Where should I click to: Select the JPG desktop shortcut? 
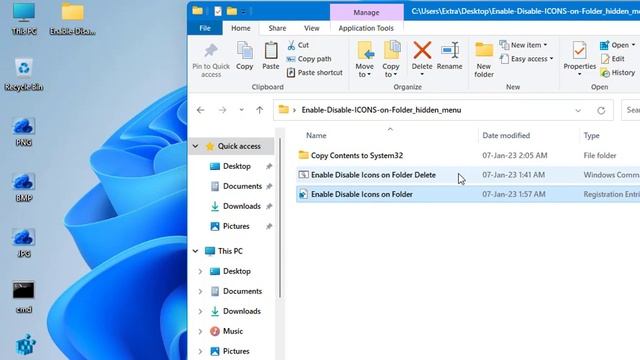[x=23, y=243]
